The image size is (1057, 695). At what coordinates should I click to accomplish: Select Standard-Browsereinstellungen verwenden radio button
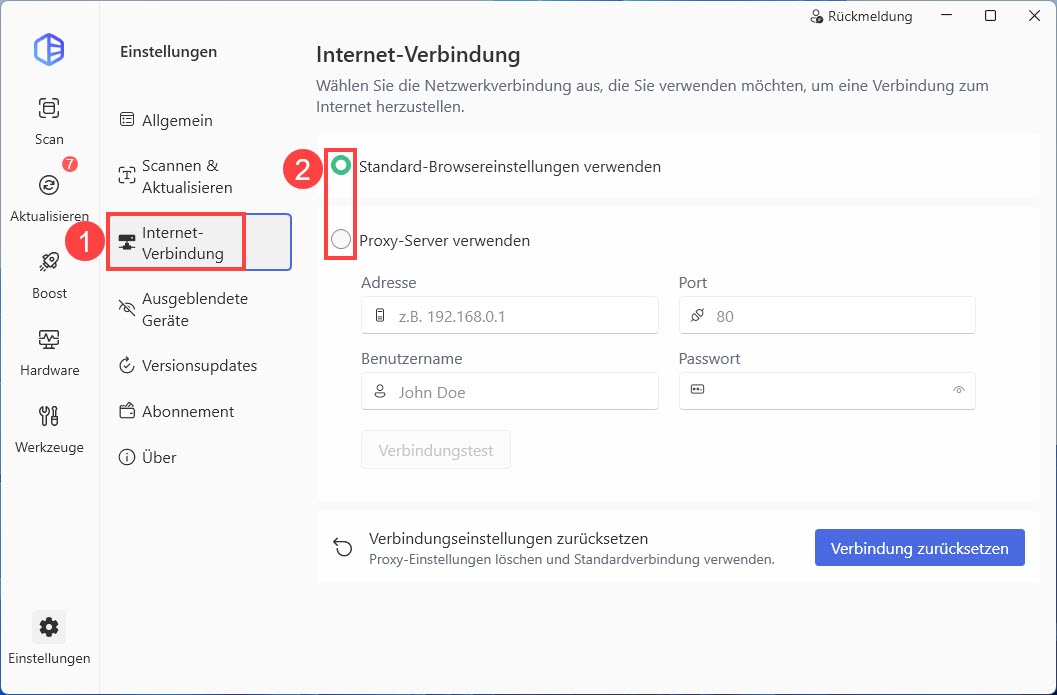(x=341, y=165)
